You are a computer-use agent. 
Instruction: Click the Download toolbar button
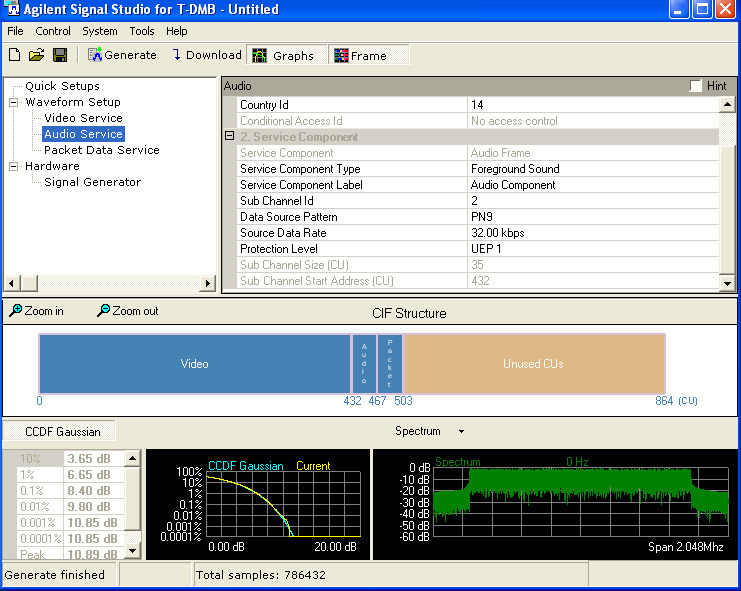[207, 55]
